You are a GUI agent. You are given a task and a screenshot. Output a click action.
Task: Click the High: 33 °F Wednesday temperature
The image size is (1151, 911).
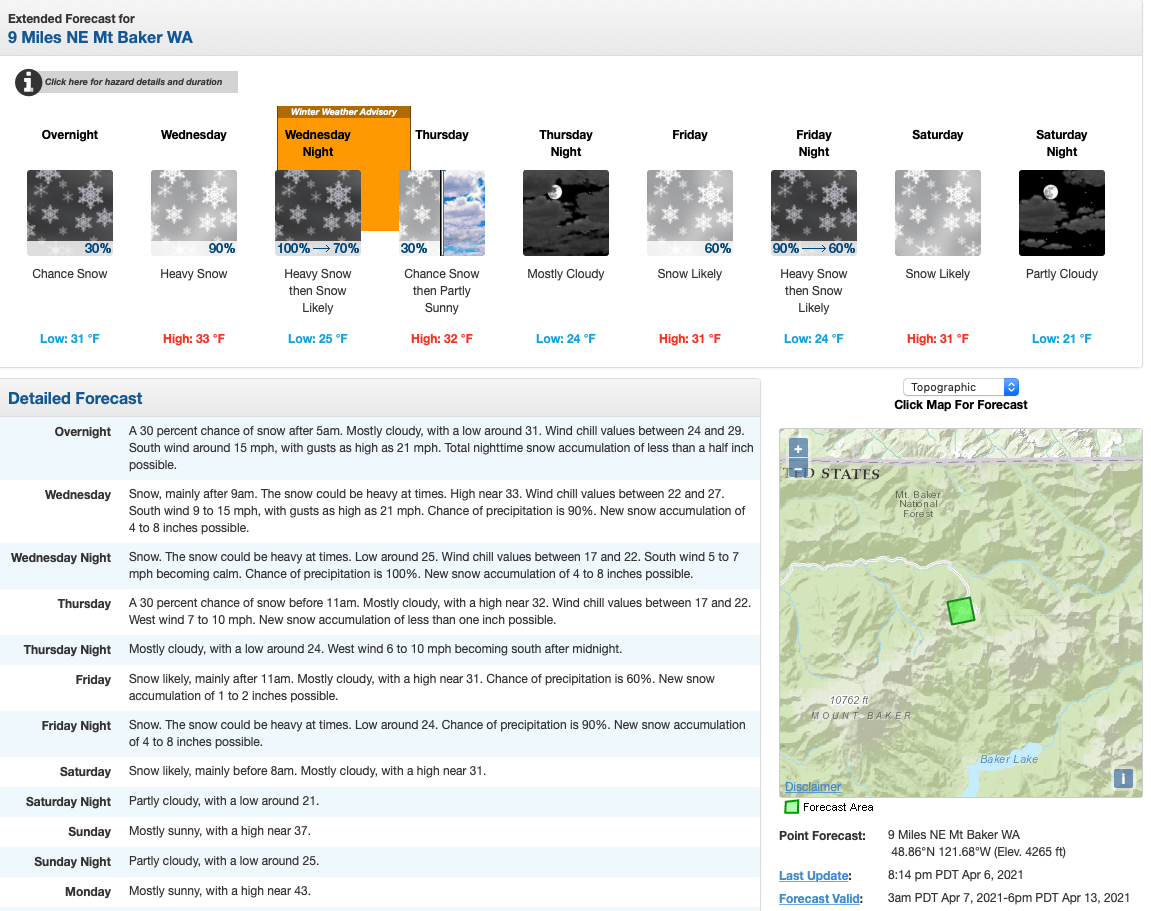pyautogui.click(x=194, y=338)
